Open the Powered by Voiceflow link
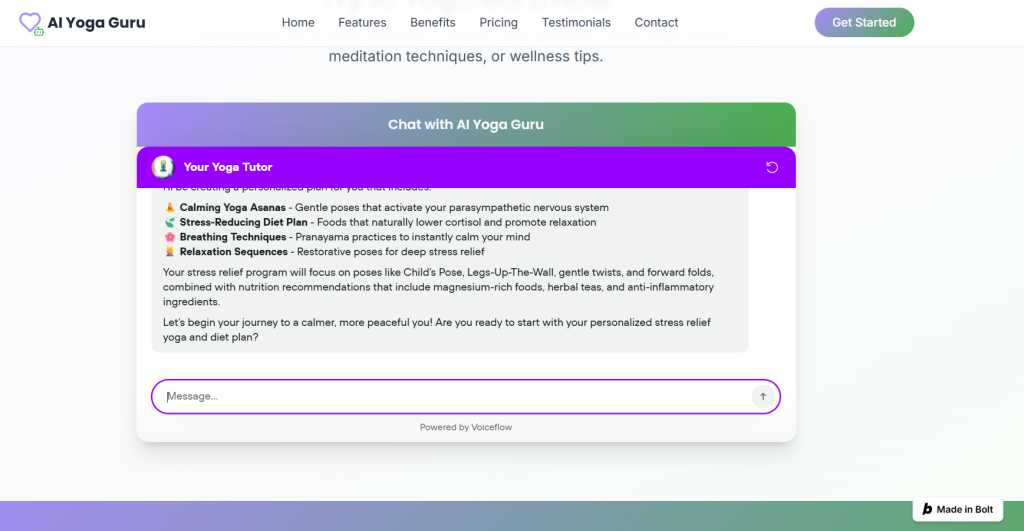1024x531 pixels. pyautogui.click(x=466, y=427)
